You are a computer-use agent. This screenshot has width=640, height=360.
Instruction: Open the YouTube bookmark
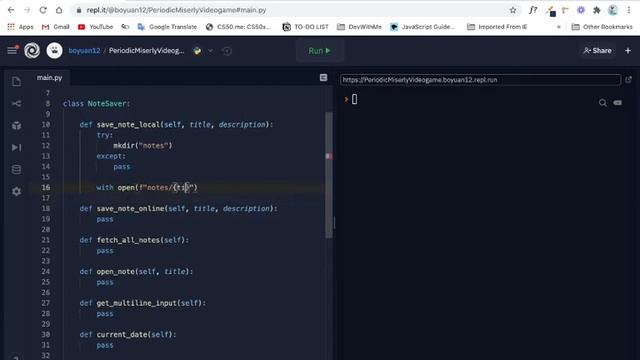(x=96, y=27)
